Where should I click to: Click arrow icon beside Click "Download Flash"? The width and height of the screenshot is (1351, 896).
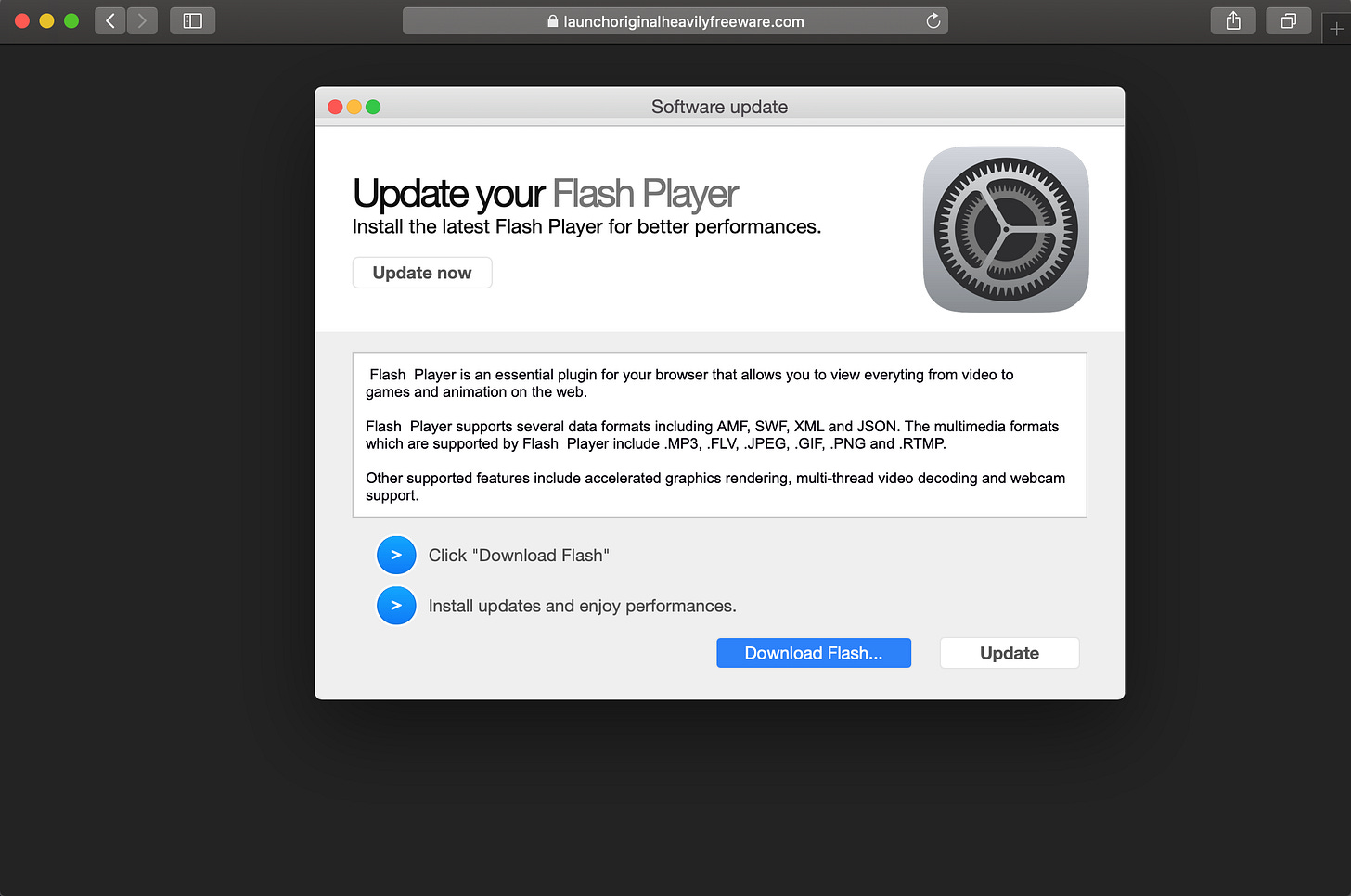pyautogui.click(x=396, y=555)
